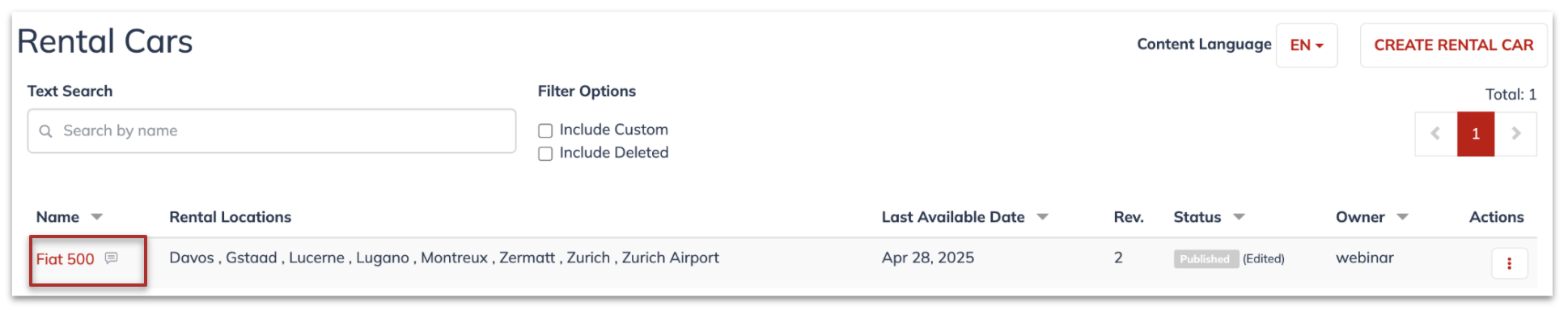The width and height of the screenshot is (1568, 311).
Task: Click the magnifier icon in the search box
Action: pyautogui.click(x=46, y=131)
